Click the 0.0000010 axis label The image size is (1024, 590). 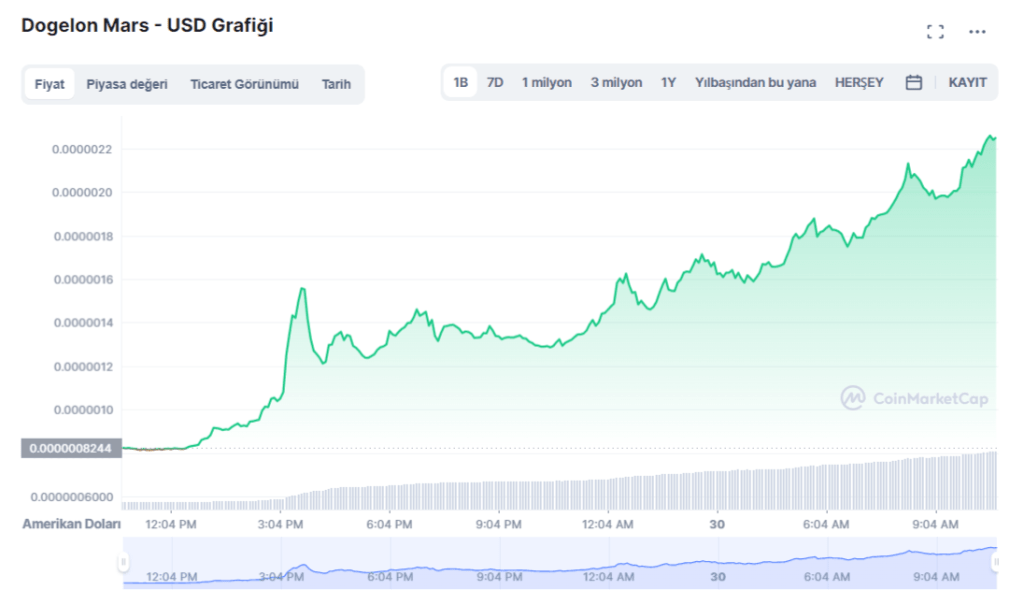[83, 410]
